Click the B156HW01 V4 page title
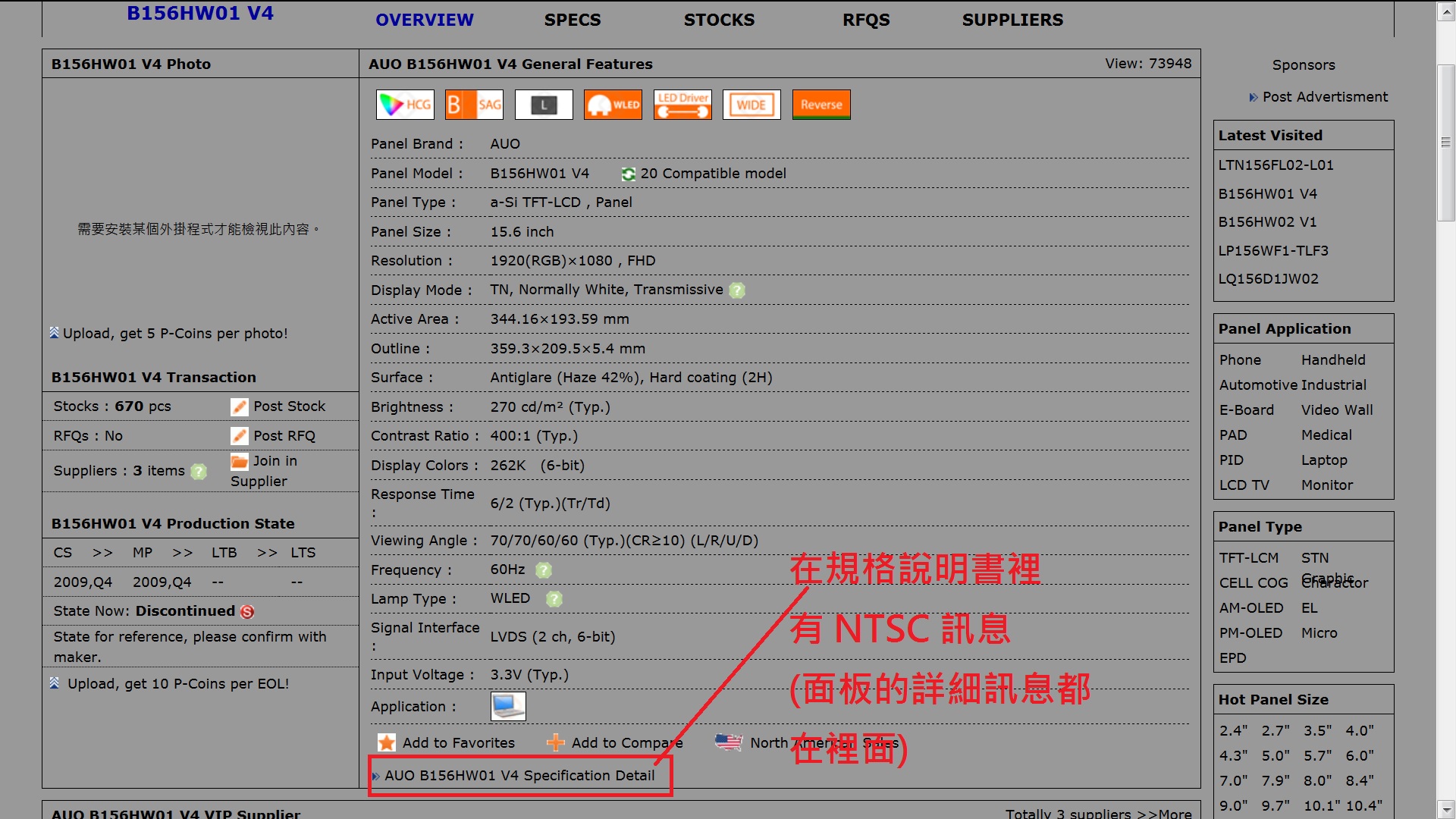This screenshot has width=1456, height=819. (x=200, y=13)
